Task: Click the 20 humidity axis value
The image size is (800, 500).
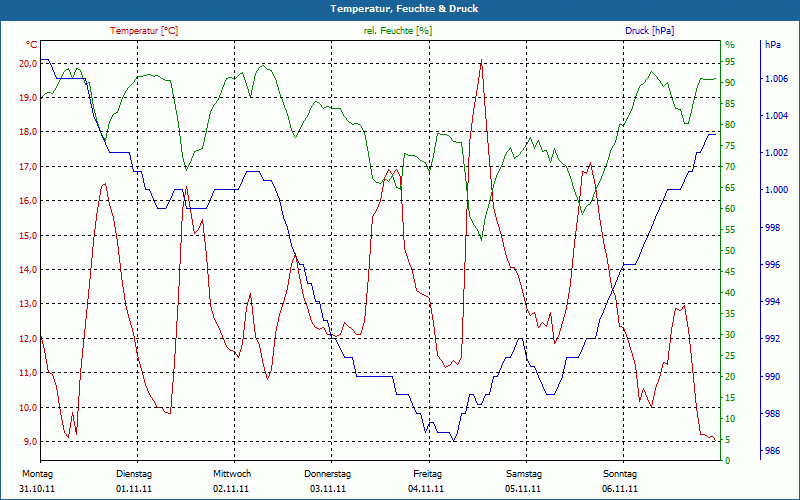Action: (730, 377)
